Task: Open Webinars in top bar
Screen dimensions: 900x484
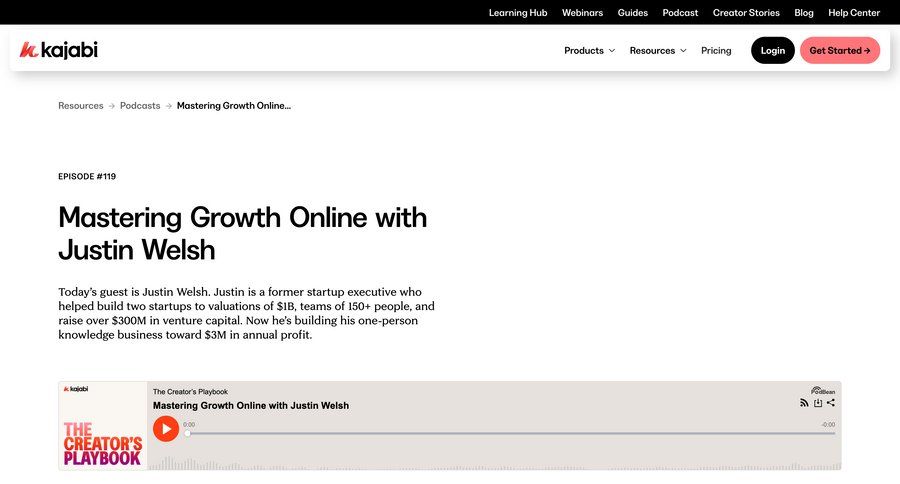Action: [x=582, y=13]
